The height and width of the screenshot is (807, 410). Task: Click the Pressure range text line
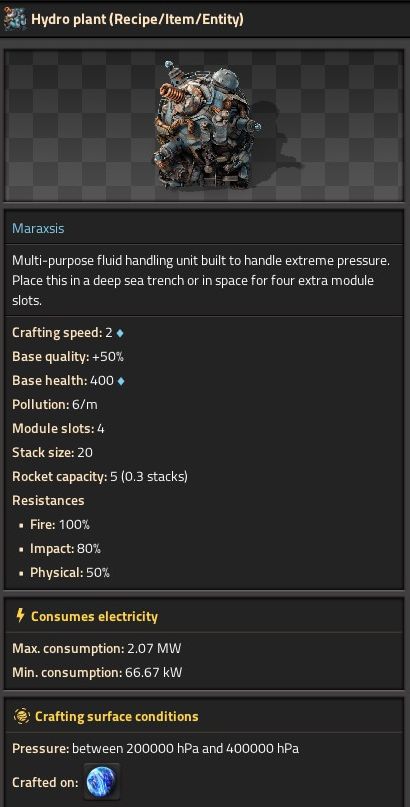pyautogui.click(x=155, y=748)
